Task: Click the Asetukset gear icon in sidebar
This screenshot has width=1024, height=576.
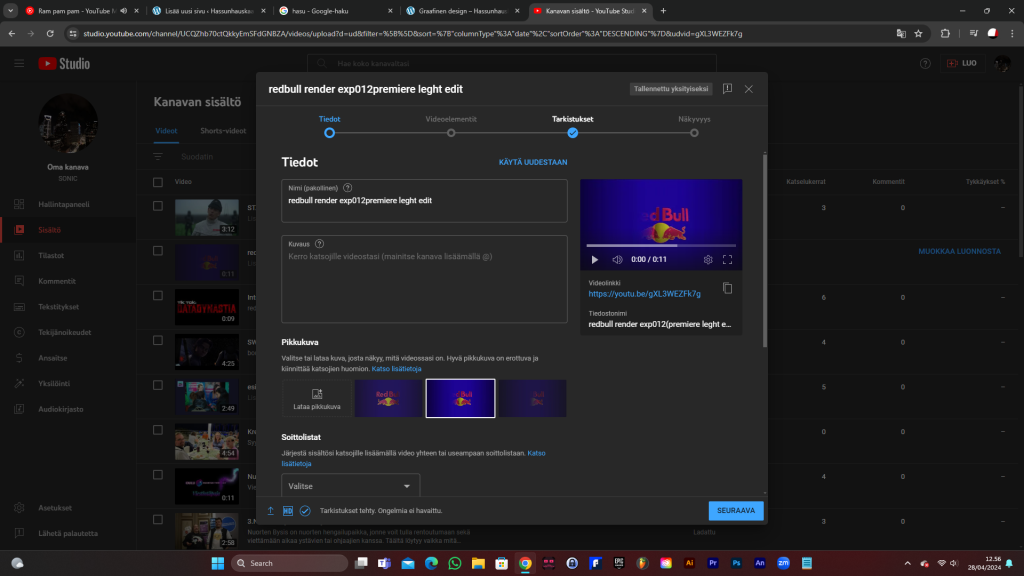Action: 19,507
